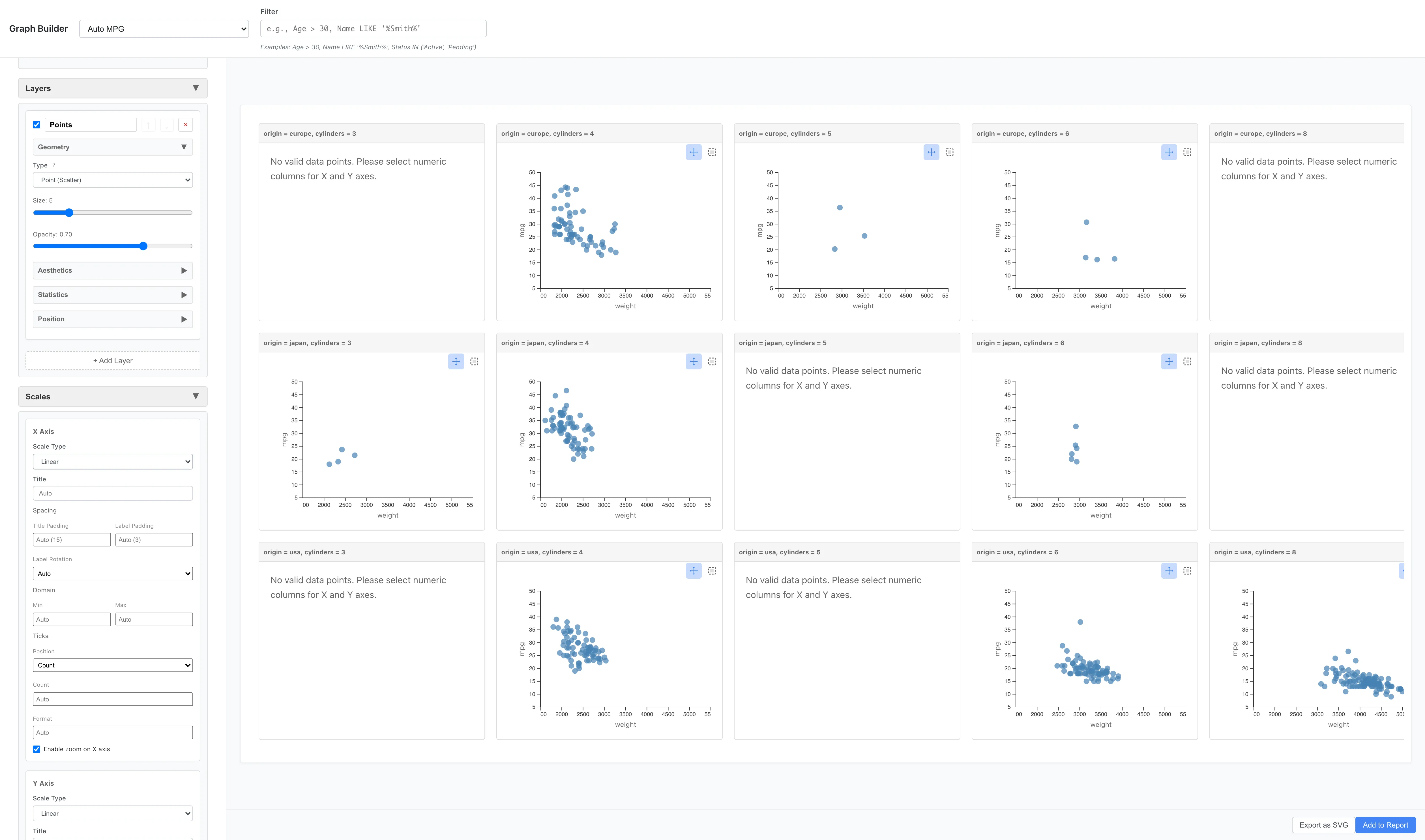This screenshot has width=1425, height=840.
Task: Export the chart as SVG
Action: [1323, 825]
